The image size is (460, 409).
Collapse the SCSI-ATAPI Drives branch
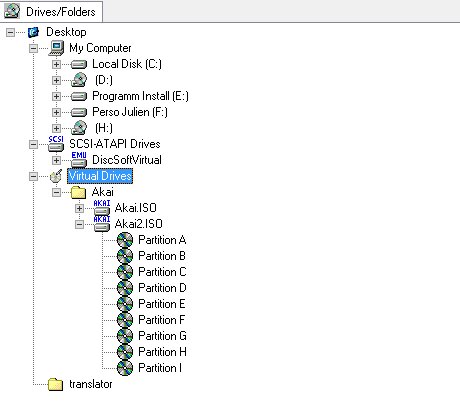point(33,144)
